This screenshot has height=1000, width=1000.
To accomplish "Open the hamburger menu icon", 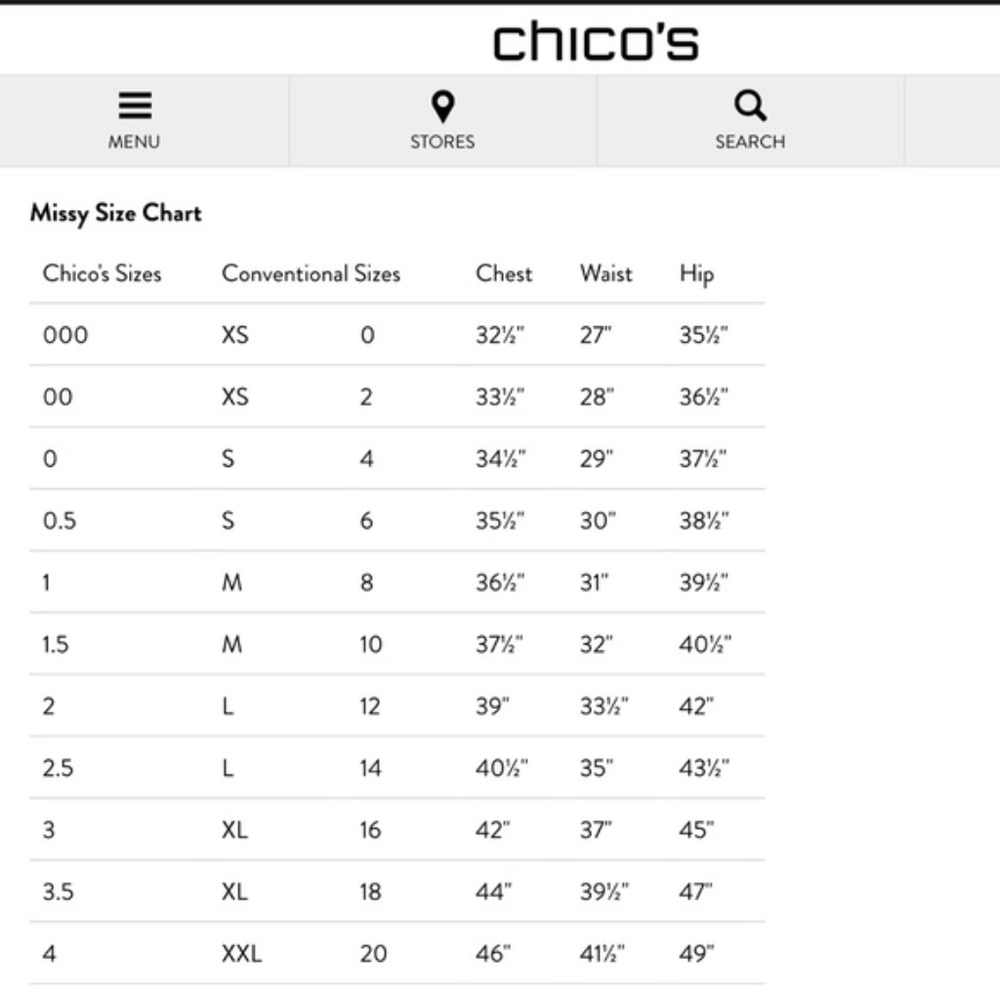I will tap(134, 106).
